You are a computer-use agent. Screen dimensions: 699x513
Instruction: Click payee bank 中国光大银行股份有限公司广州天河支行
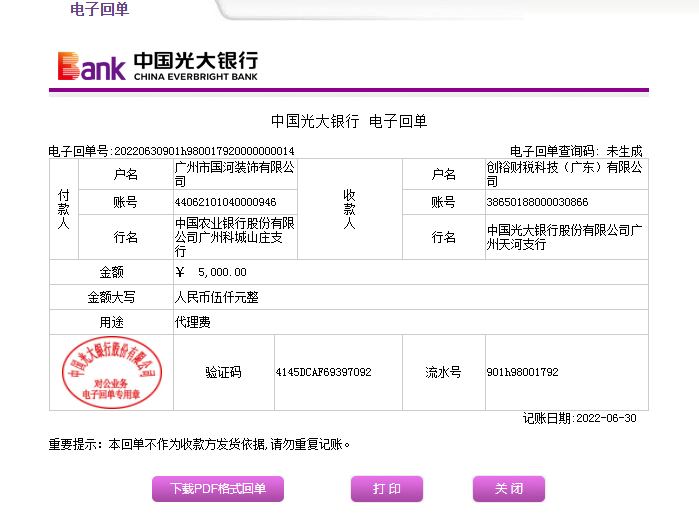564,237
